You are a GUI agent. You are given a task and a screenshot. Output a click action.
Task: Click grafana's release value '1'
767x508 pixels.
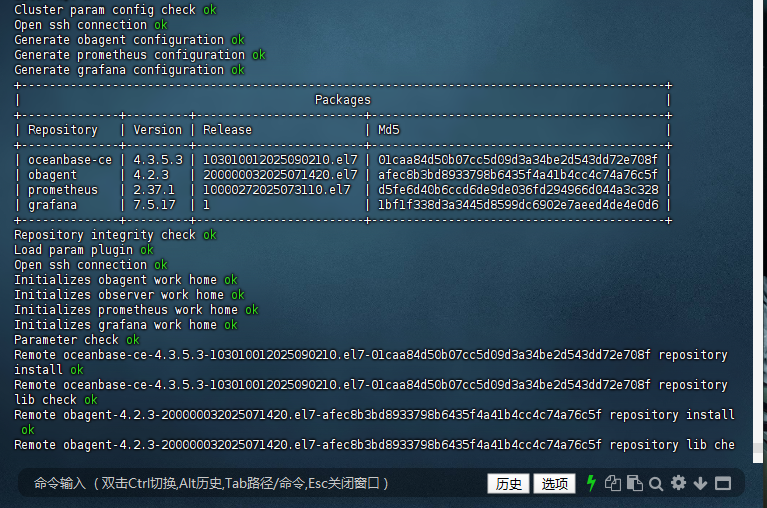[x=206, y=205]
